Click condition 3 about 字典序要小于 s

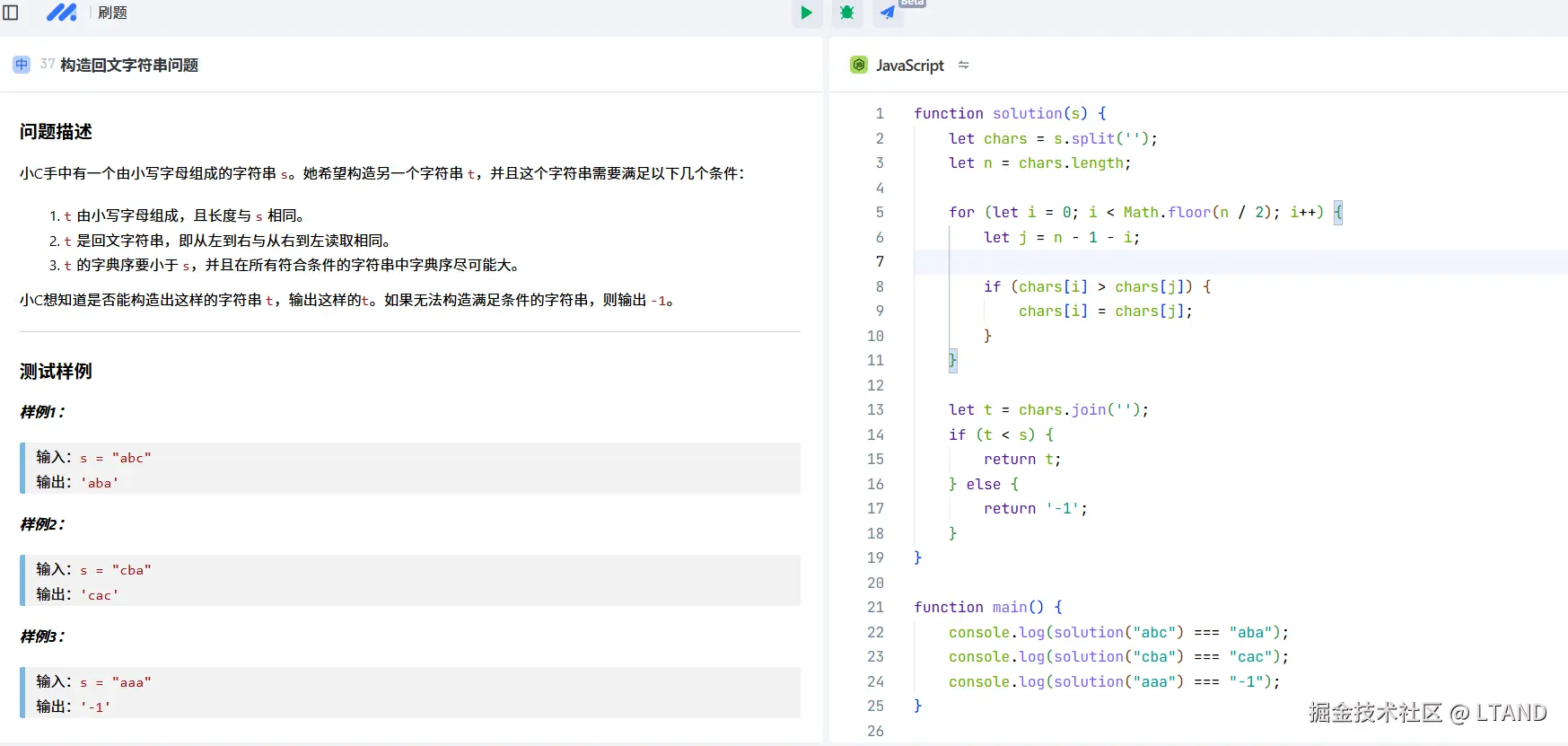[x=292, y=265]
